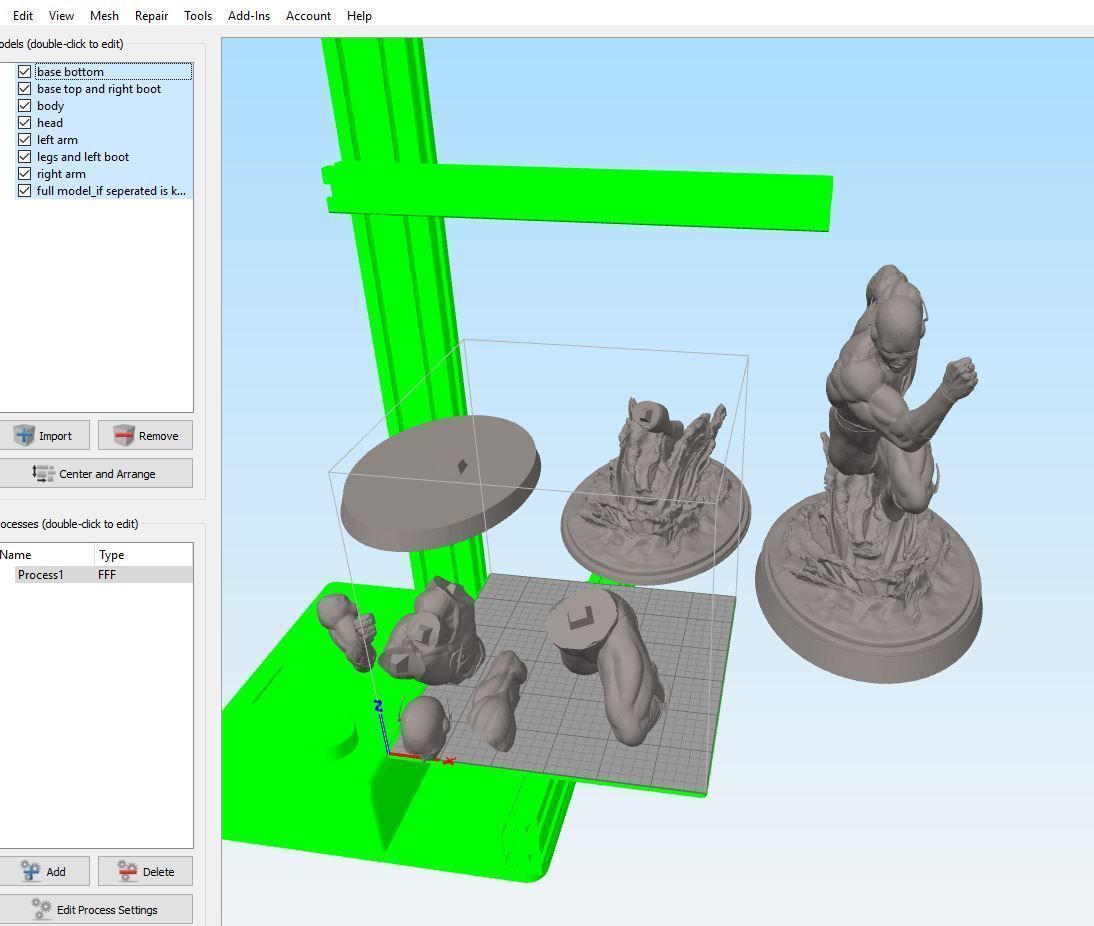Screen dimensions: 1094x926
Task: Toggle the head model checkbox
Action: (24, 123)
